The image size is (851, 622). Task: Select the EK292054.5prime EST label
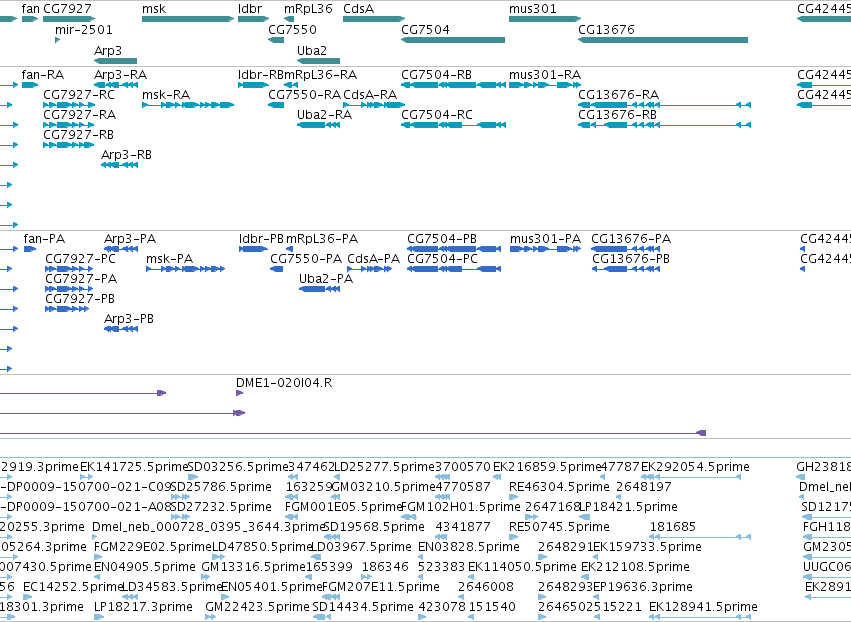click(x=695, y=466)
